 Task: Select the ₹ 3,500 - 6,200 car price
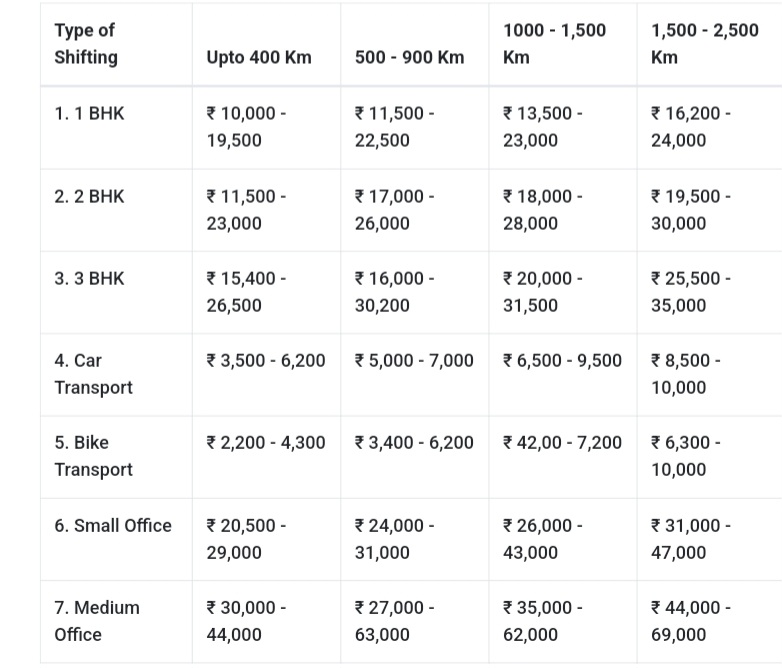point(266,360)
